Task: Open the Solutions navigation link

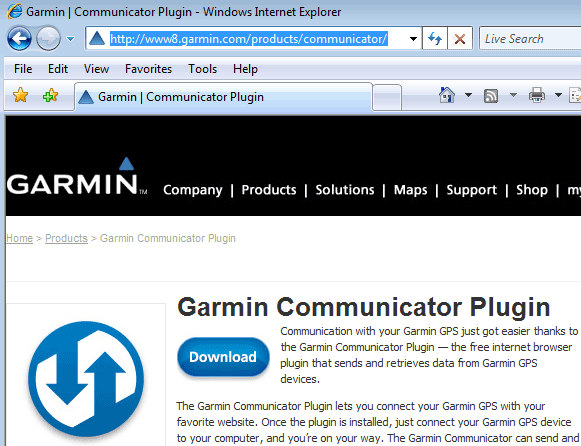Action: coord(345,190)
